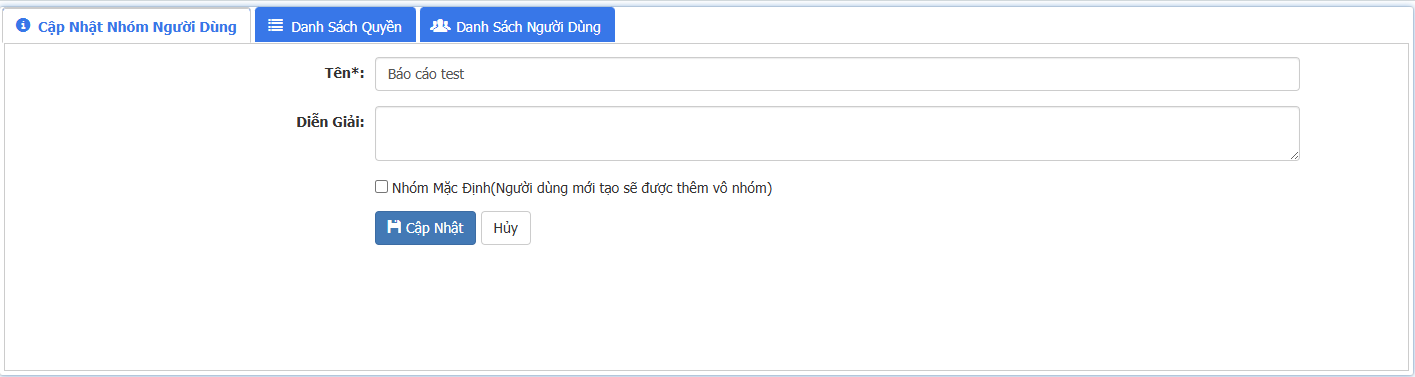Screen dimensions: 1415x377
Task: Click the Cập Nhật button
Action: point(425,228)
